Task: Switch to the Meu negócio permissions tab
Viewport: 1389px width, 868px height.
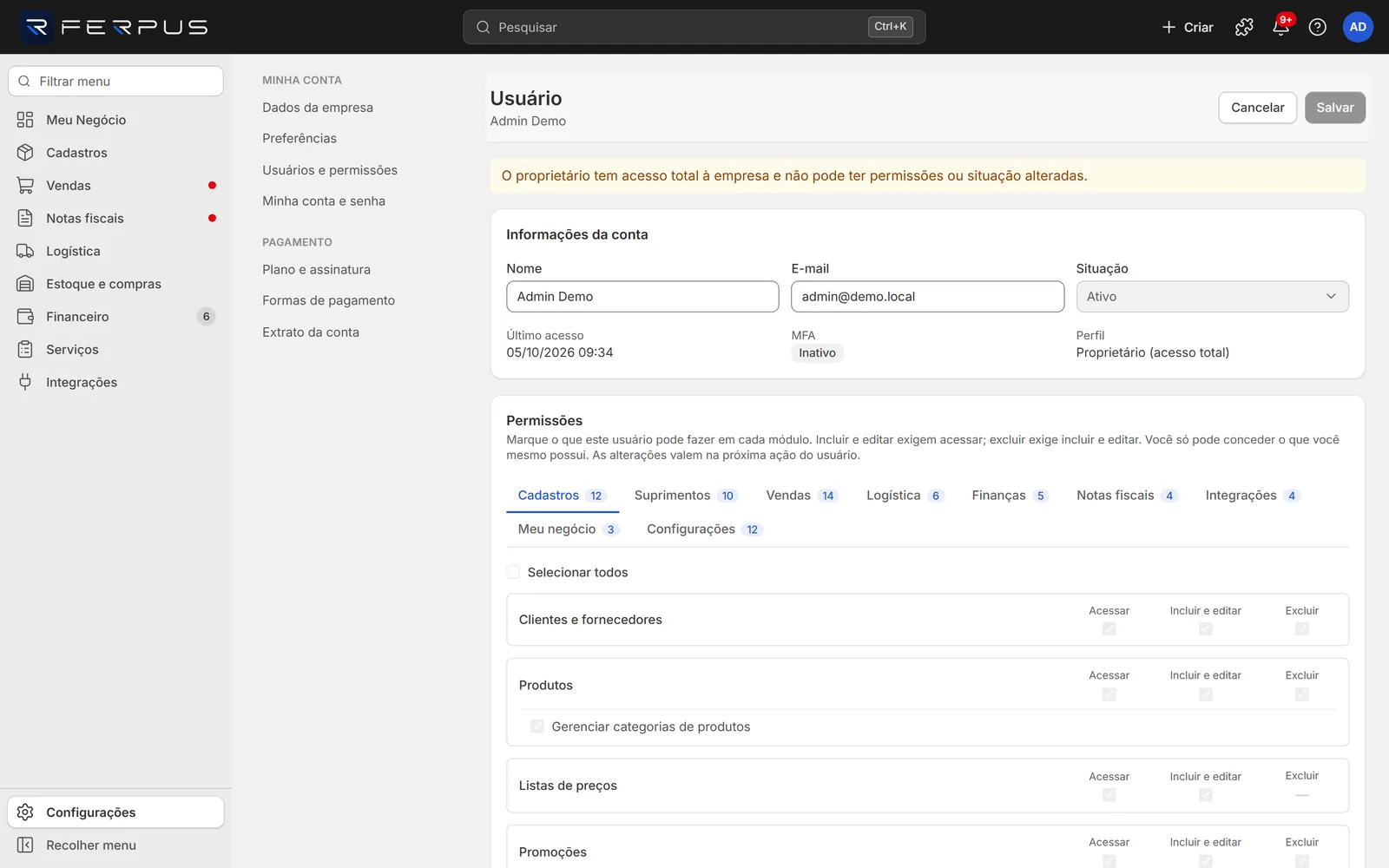Action: coord(568,529)
